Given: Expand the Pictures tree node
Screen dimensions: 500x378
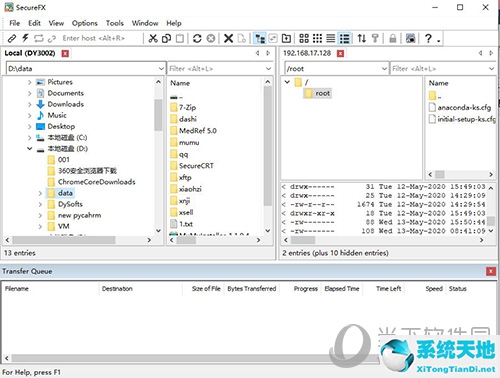Looking at the screenshot, I should [30, 82].
